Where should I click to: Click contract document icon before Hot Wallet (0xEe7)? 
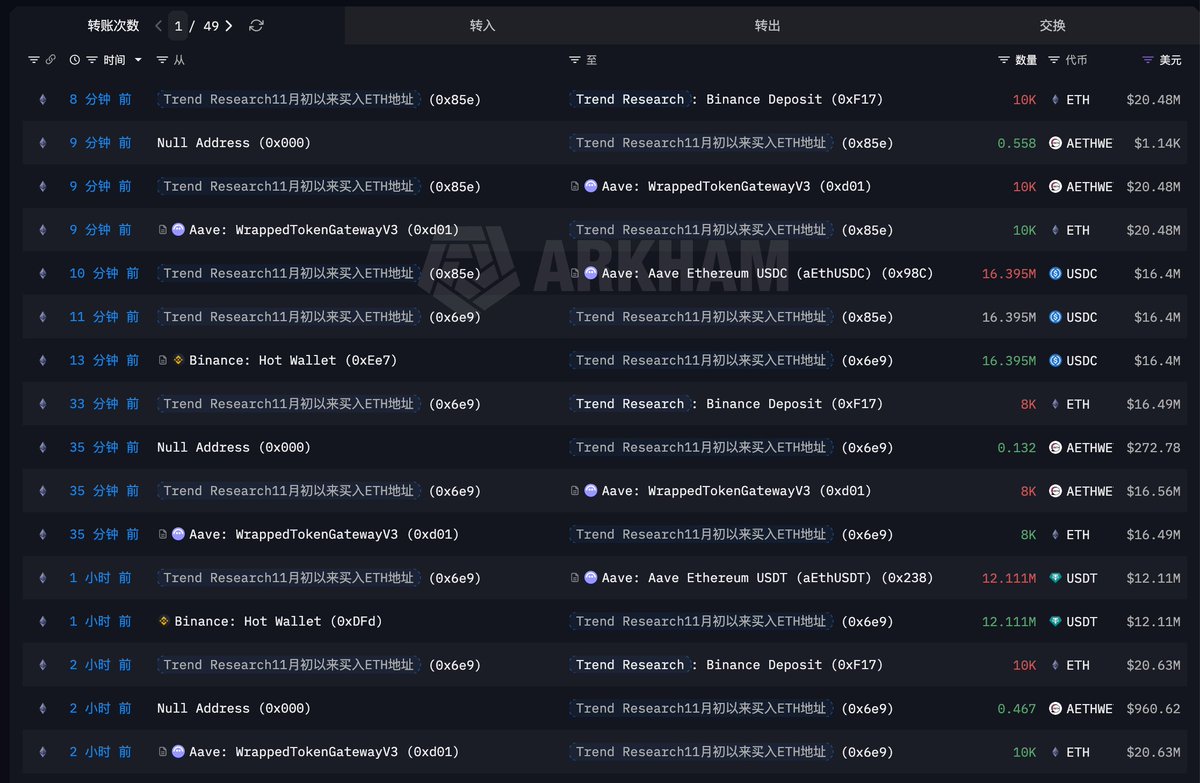point(163,361)
